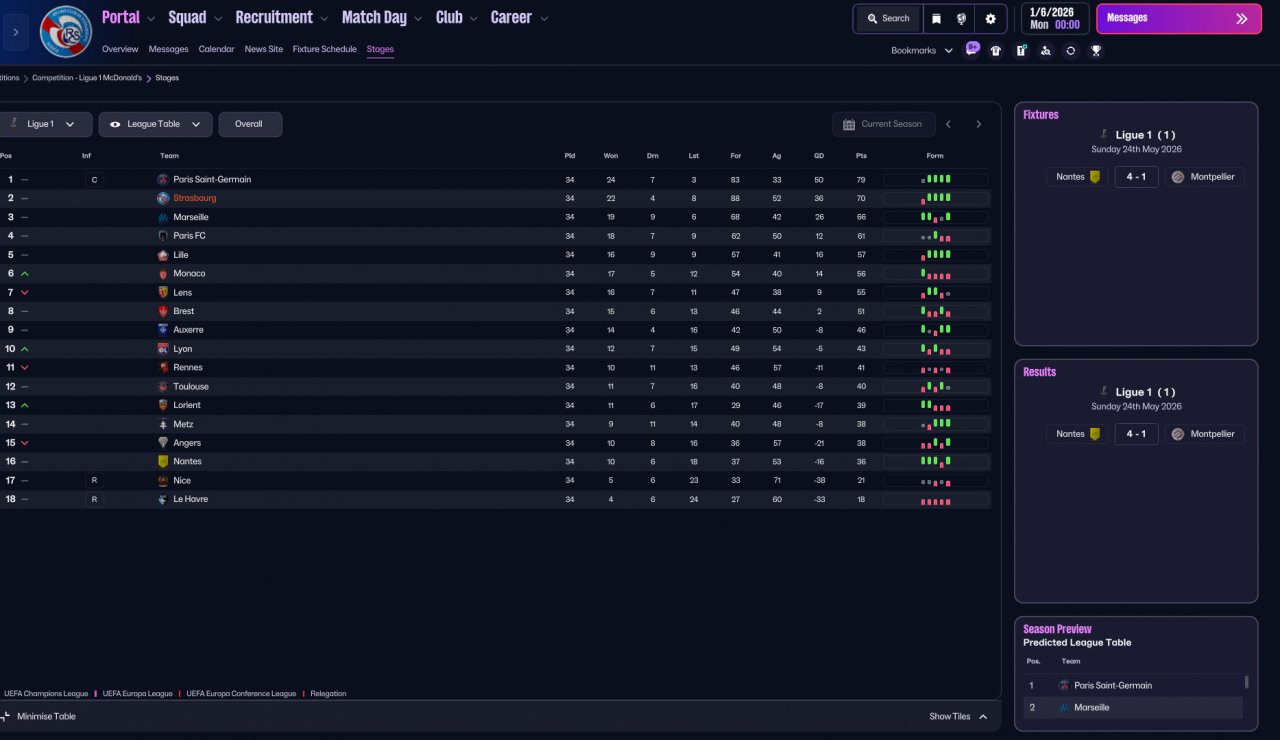Click the Montpellier badge in Results panel
1280x740 pixels.
pyautogui.click(x=1177, y=434)
